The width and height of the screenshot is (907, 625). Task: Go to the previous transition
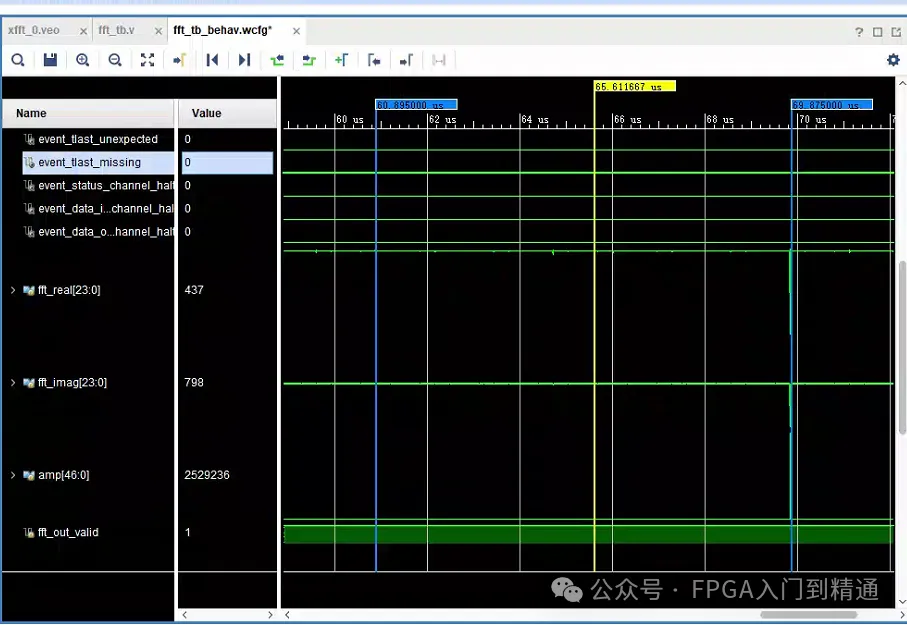click(277, 60)
